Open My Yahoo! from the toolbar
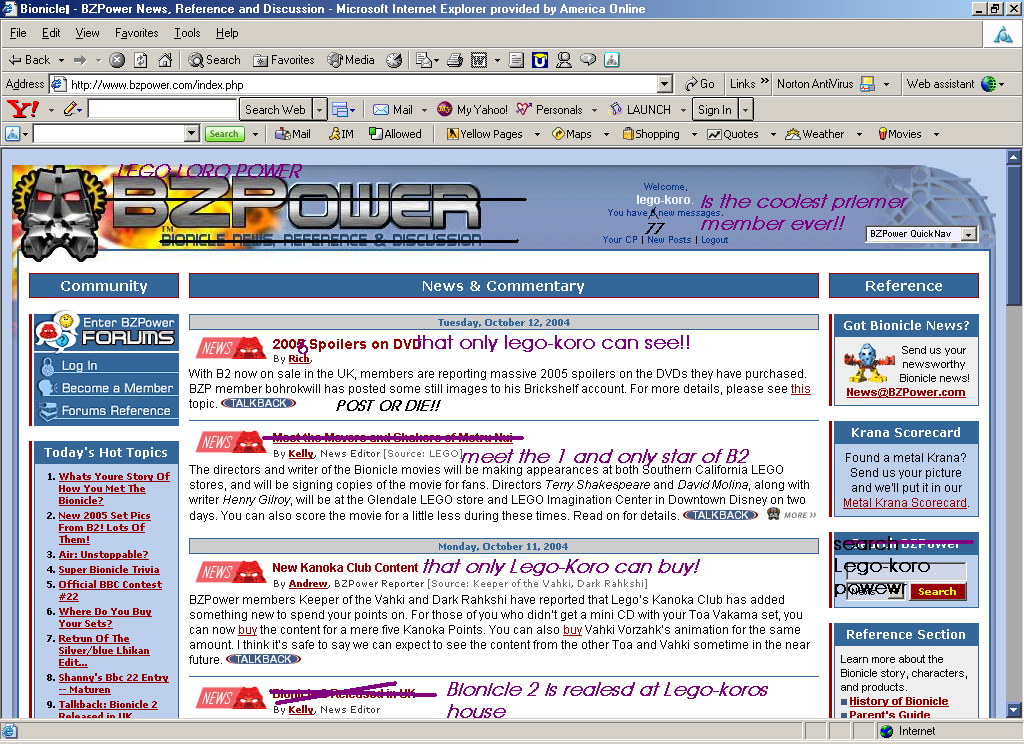1024x744 pixels. pos(472,110)
